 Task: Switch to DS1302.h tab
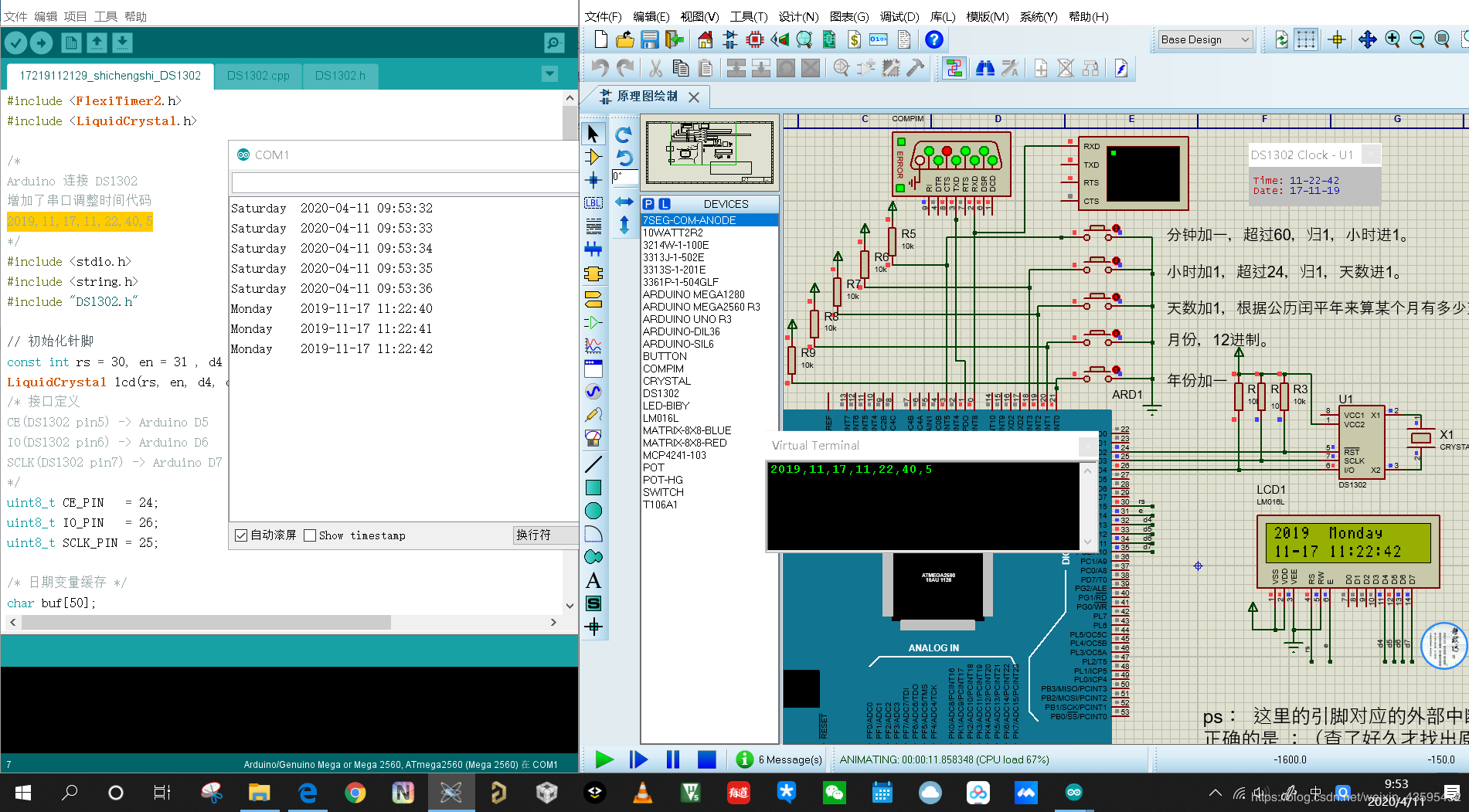(340, 76)
